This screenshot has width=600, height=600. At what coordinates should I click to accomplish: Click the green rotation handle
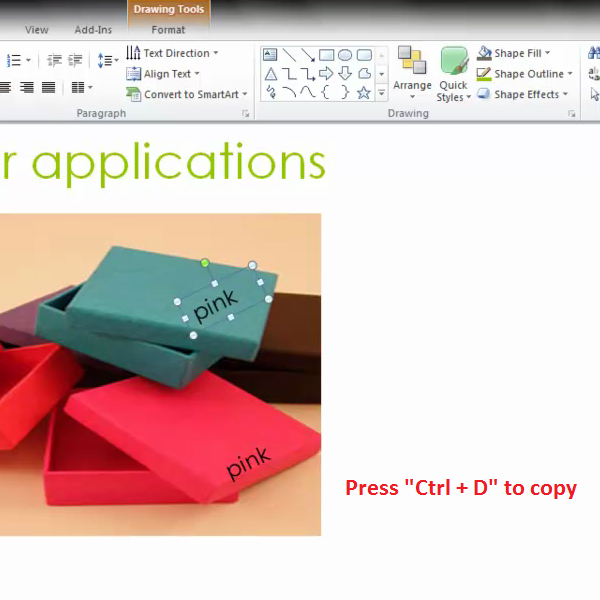point(205,263)
